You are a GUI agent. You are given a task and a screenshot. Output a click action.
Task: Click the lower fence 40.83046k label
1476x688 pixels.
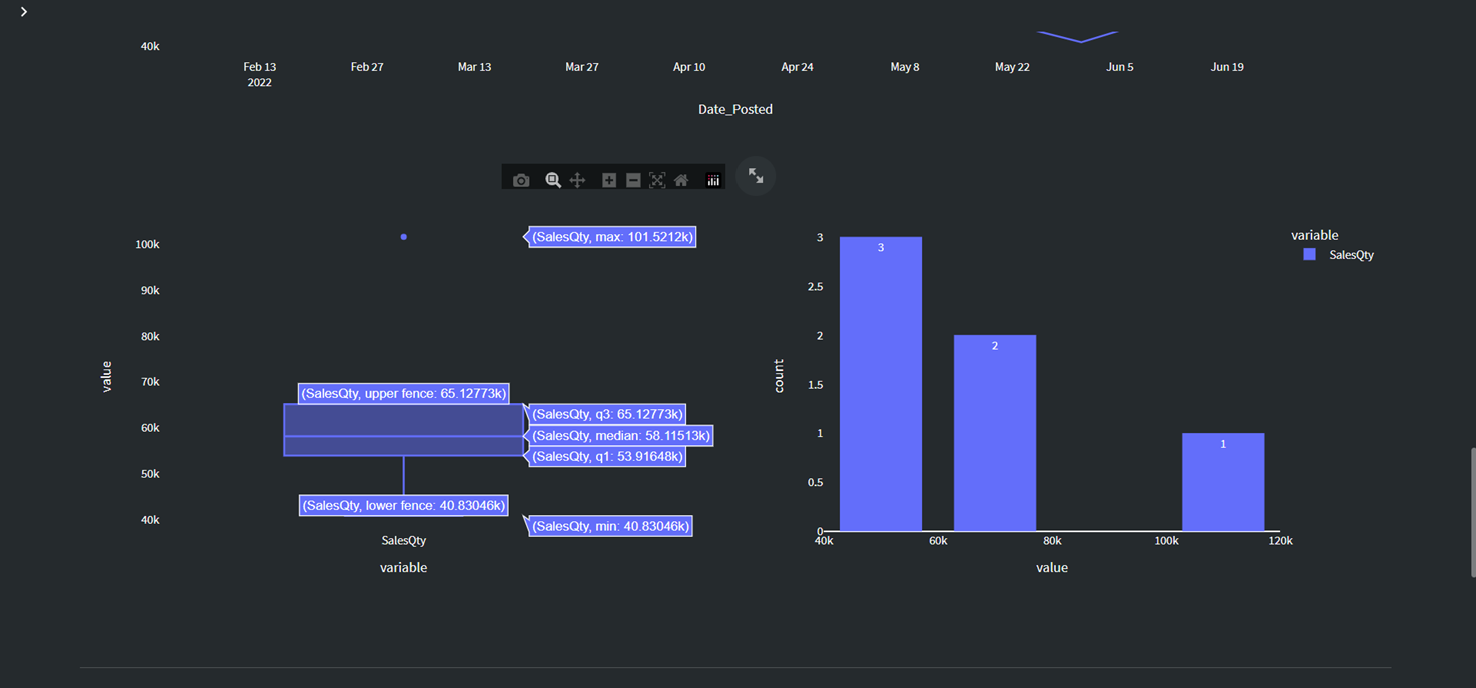403,505
